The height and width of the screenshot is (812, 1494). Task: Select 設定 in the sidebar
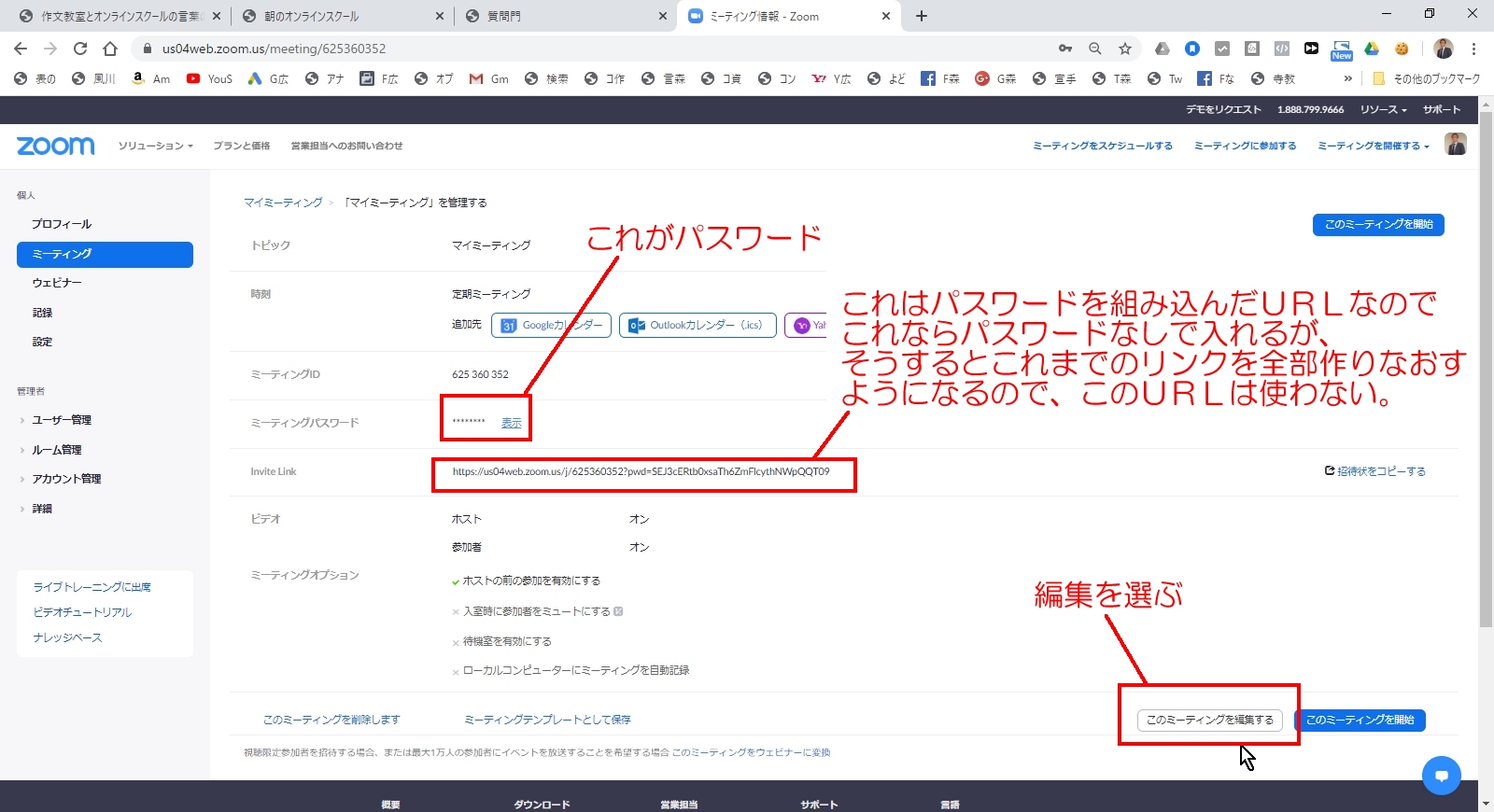(42, 342)
